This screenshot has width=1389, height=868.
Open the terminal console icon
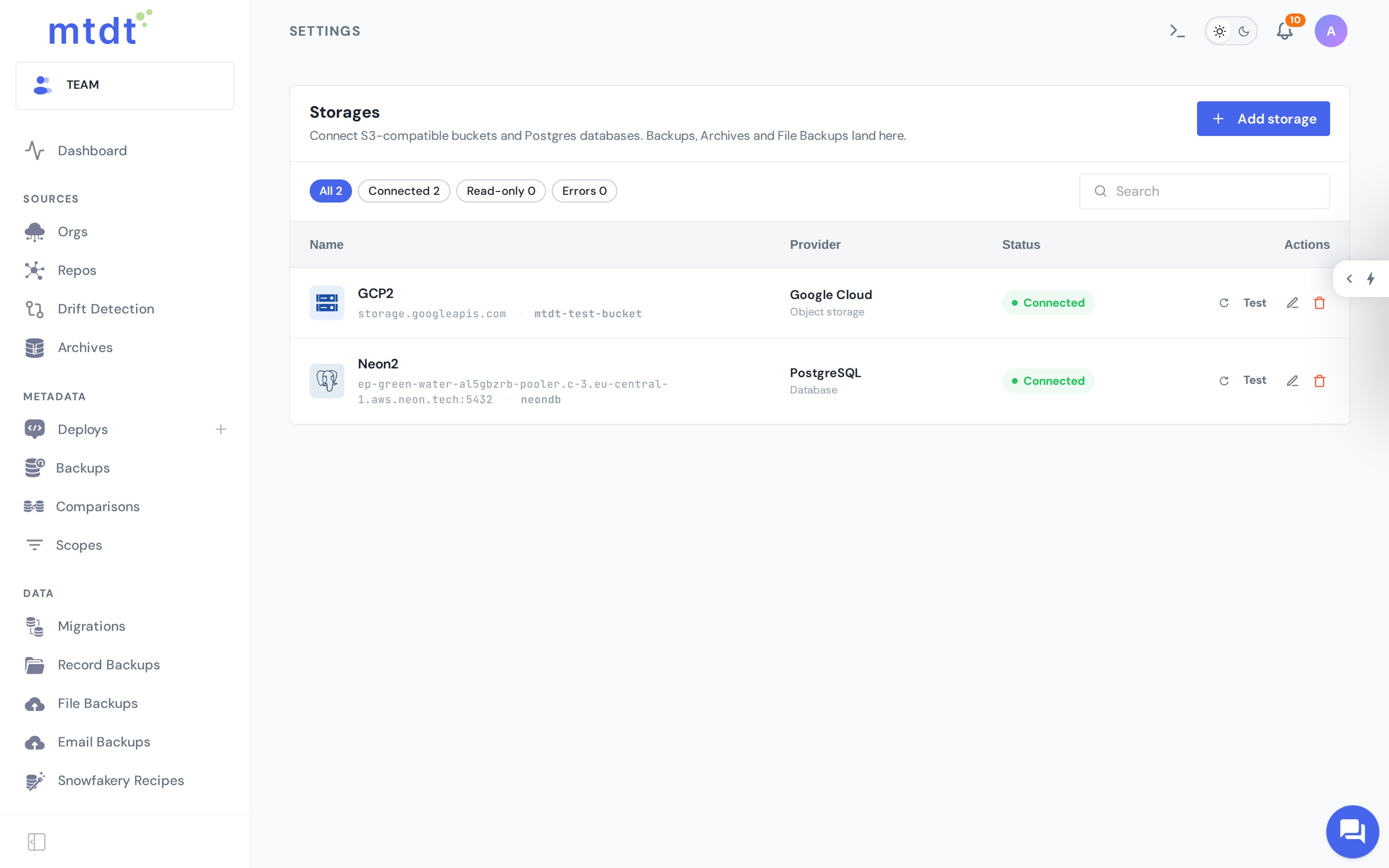[1177, 31]
